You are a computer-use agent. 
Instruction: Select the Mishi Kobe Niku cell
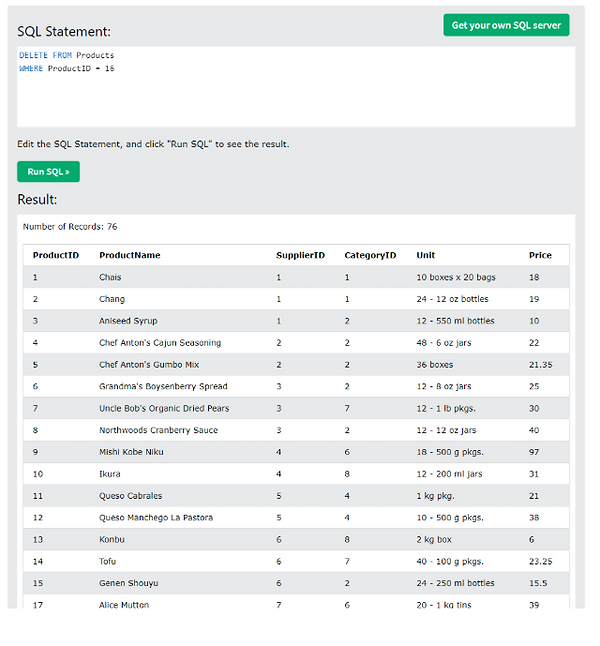click(x=131, y=452)
